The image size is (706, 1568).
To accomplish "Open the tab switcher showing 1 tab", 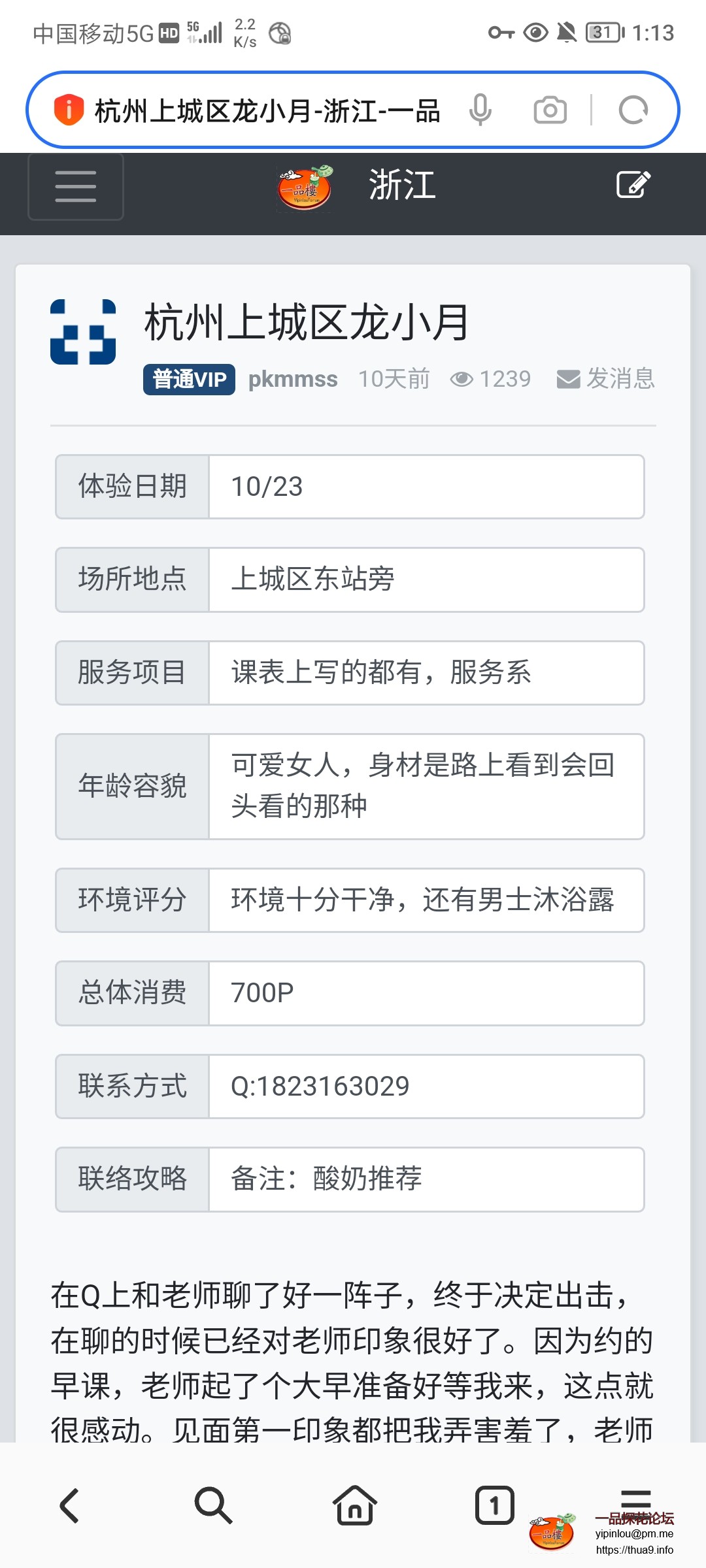I will 494,1506.
